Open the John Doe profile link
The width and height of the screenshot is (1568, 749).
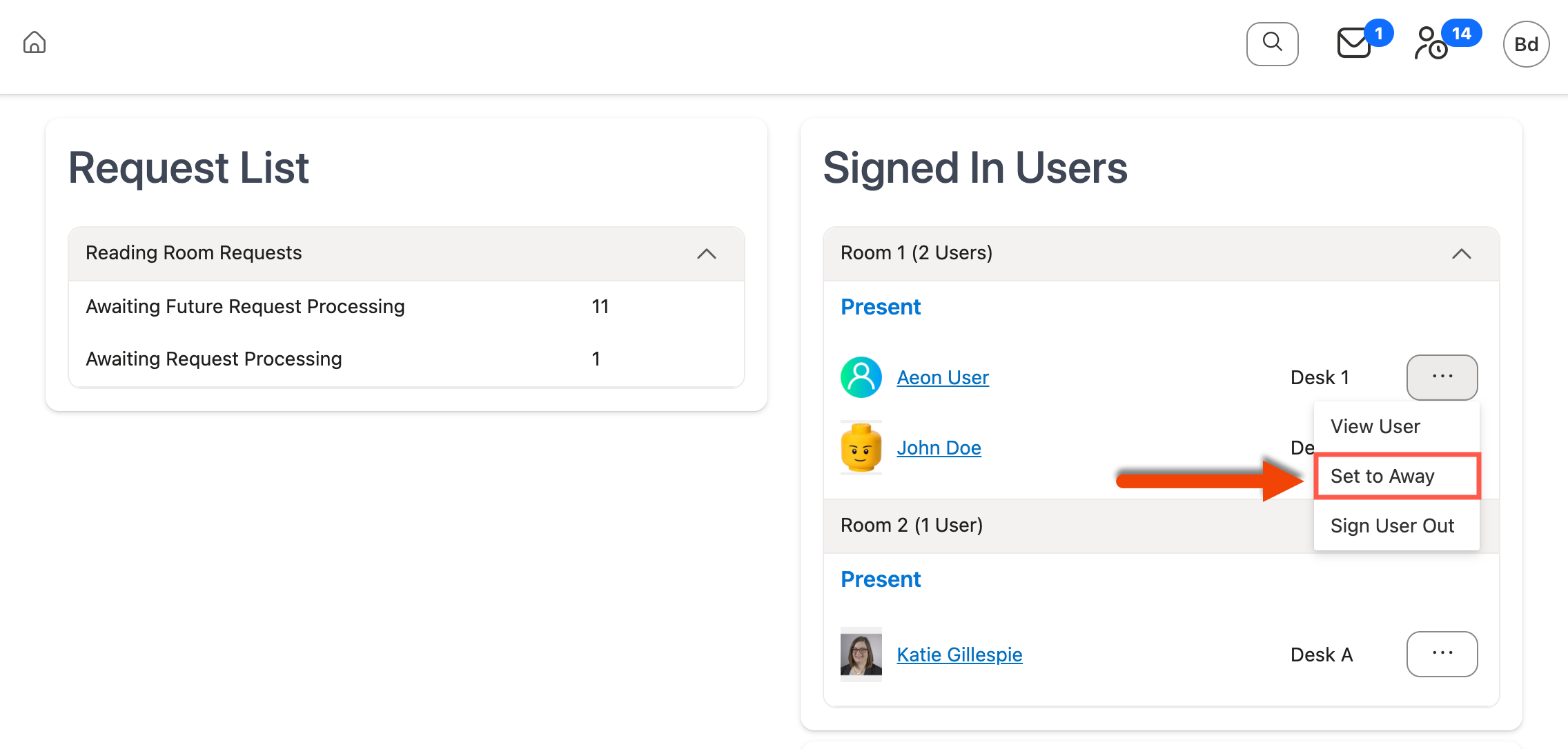coord(939,448)
